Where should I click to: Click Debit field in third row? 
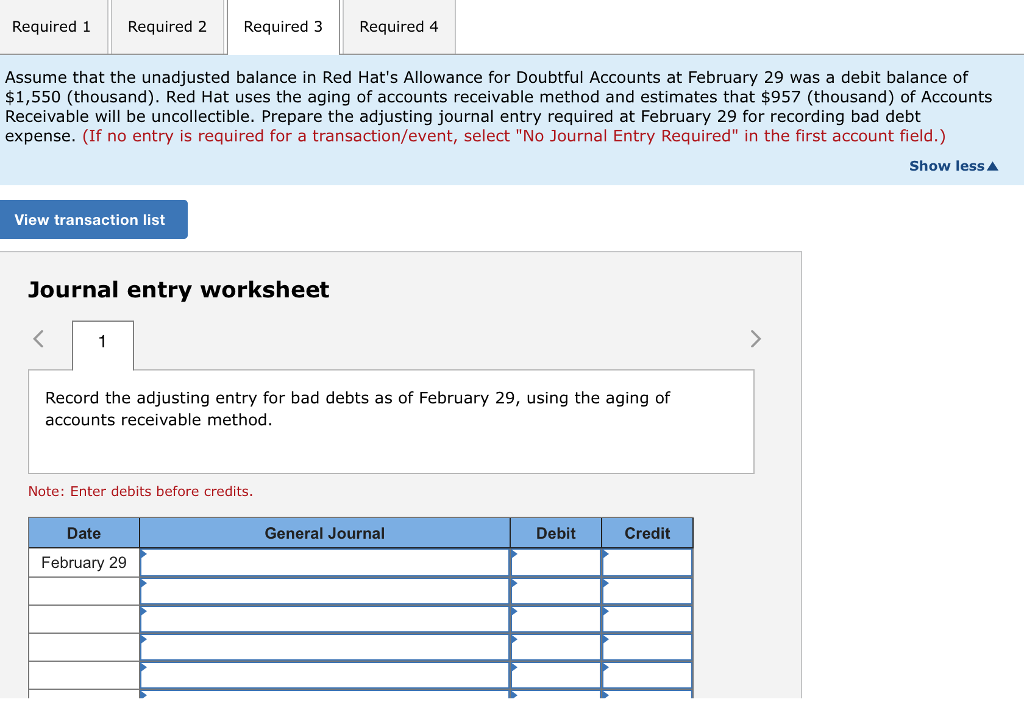(556, 620)
